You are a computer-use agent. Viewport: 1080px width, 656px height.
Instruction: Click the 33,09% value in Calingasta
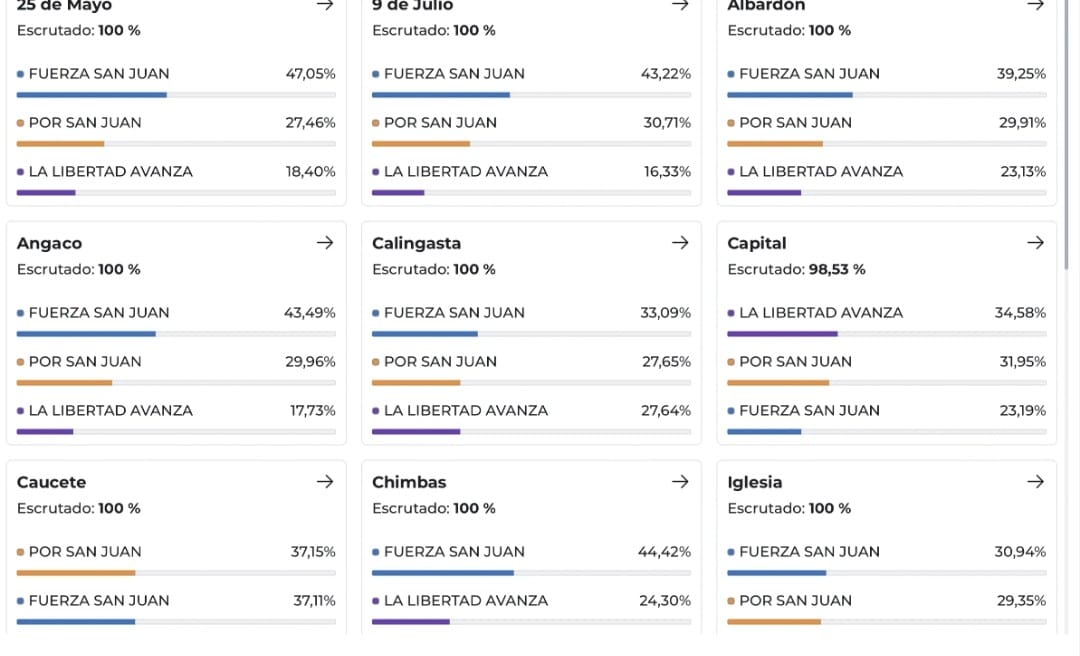pyautogui.click(x=666, y=313)
